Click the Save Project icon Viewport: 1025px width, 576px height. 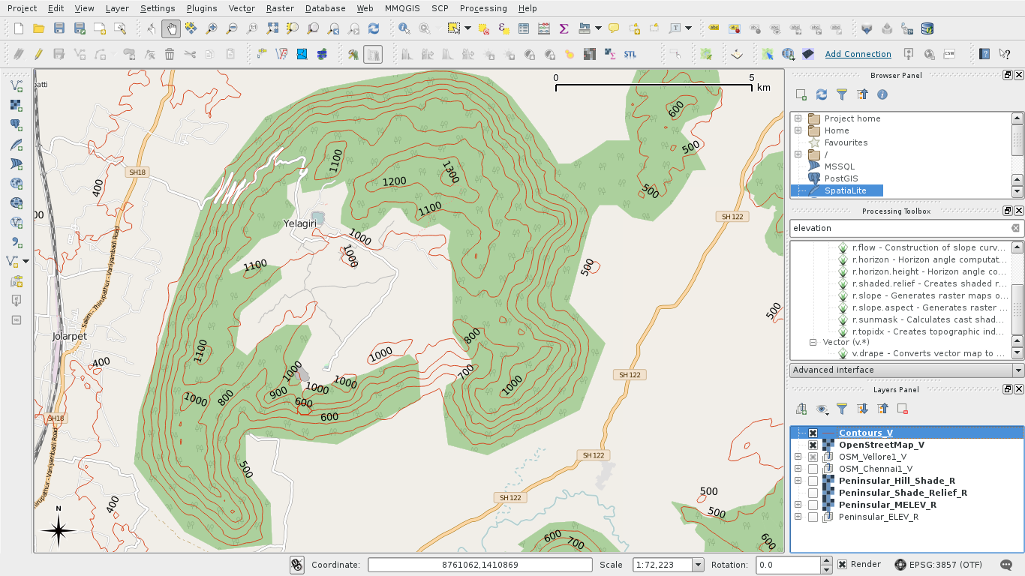coord(59,29)
